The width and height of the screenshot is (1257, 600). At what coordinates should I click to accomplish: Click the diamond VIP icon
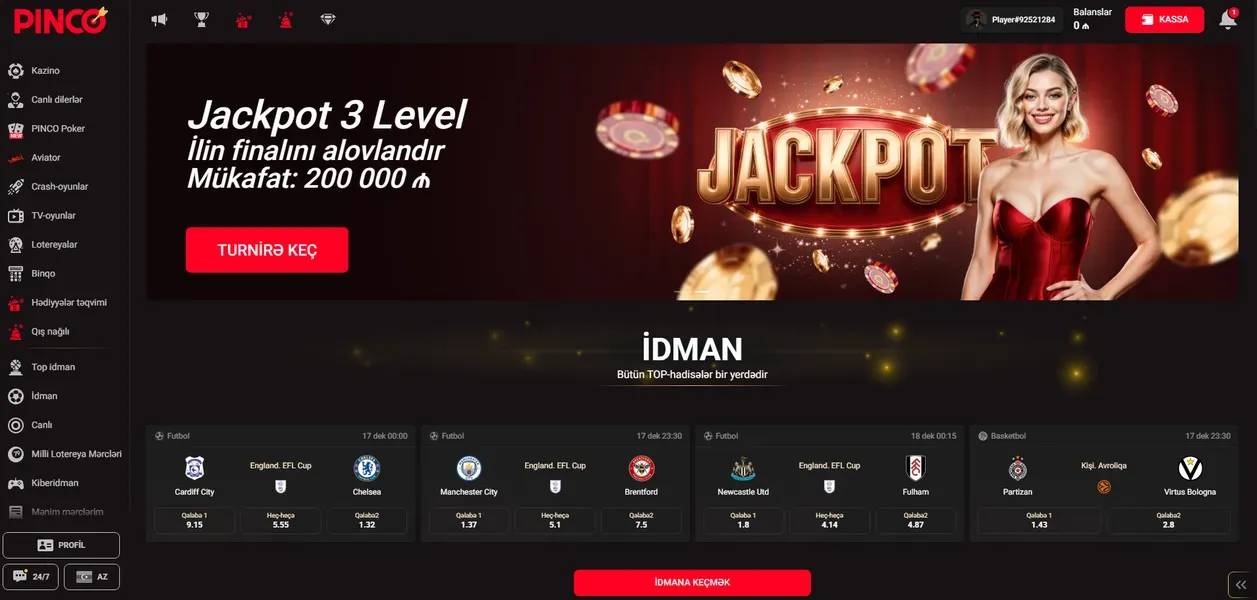click(328, 19)
